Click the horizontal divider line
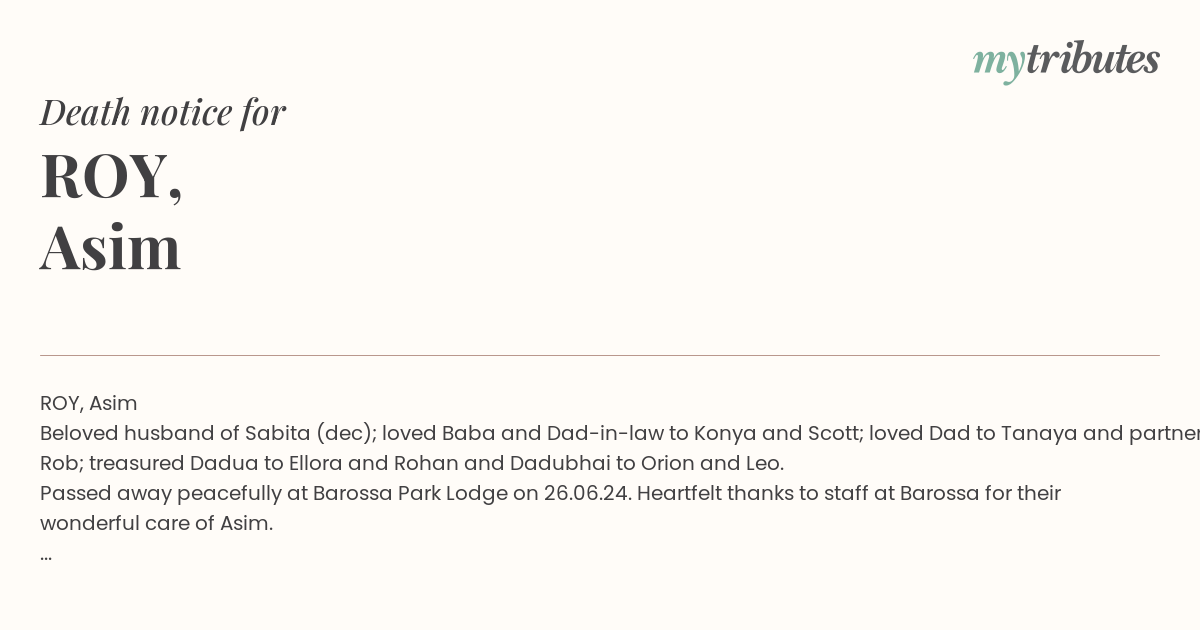Screen dimensions: 1200x630 pyautogui.click(x=600, y=355)
